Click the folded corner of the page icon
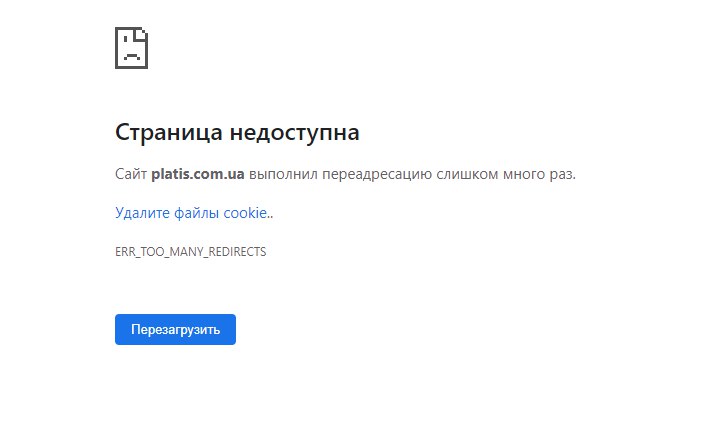 tap(141, 35)
